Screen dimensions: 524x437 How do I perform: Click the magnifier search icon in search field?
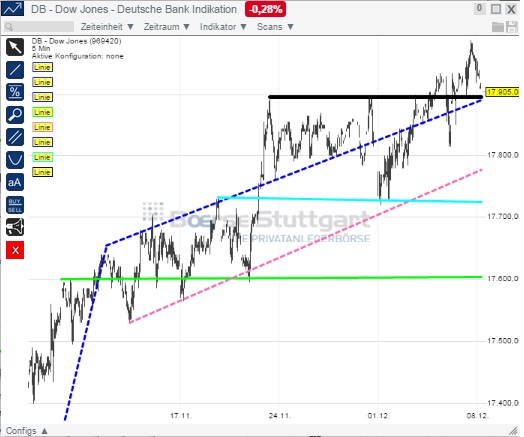[9, 27]
